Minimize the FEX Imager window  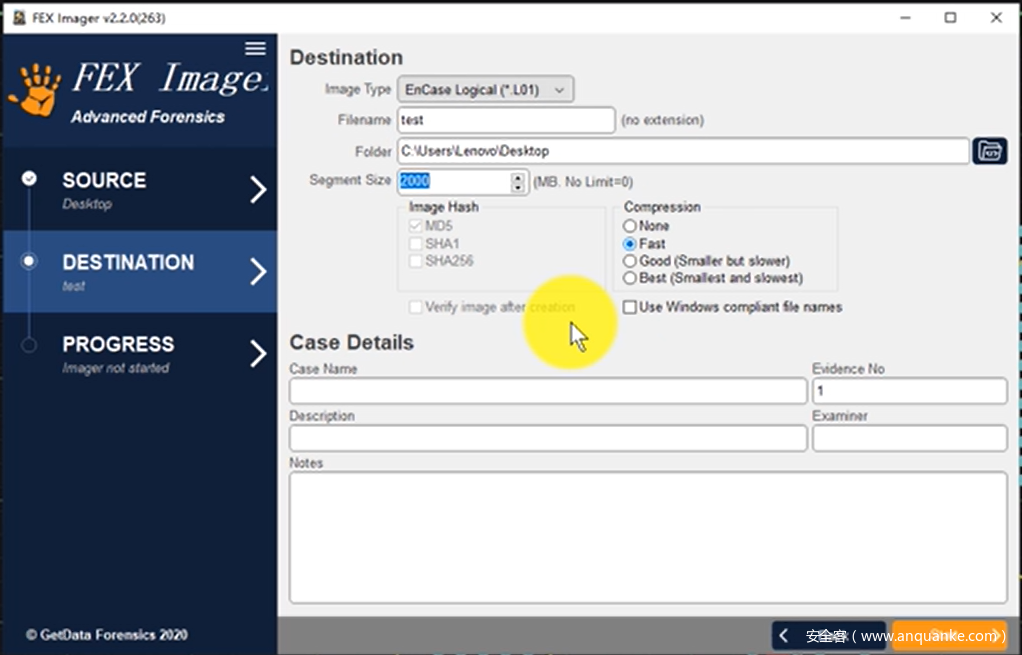[x=905, y=18]
